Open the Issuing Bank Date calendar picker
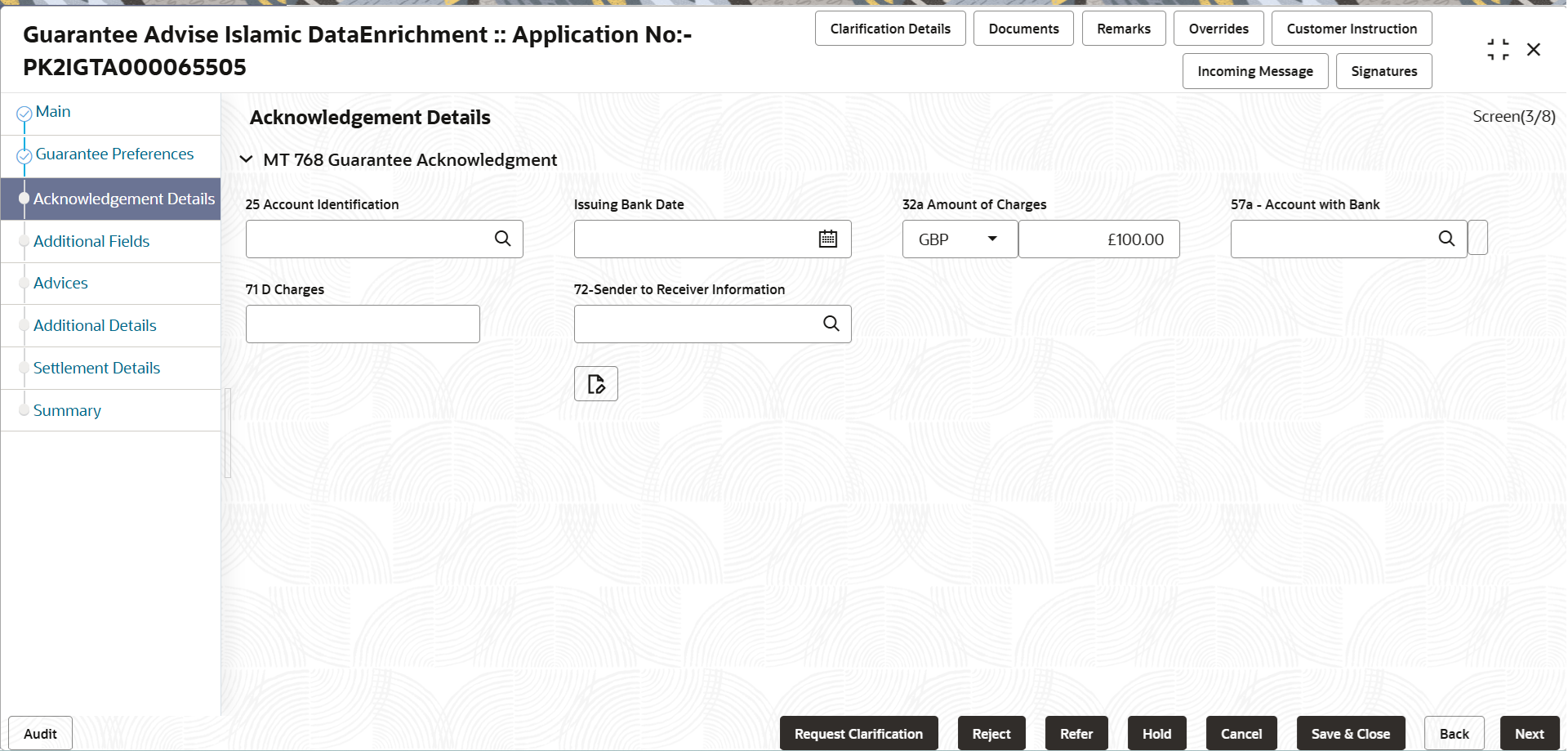 tap(827, 239)
